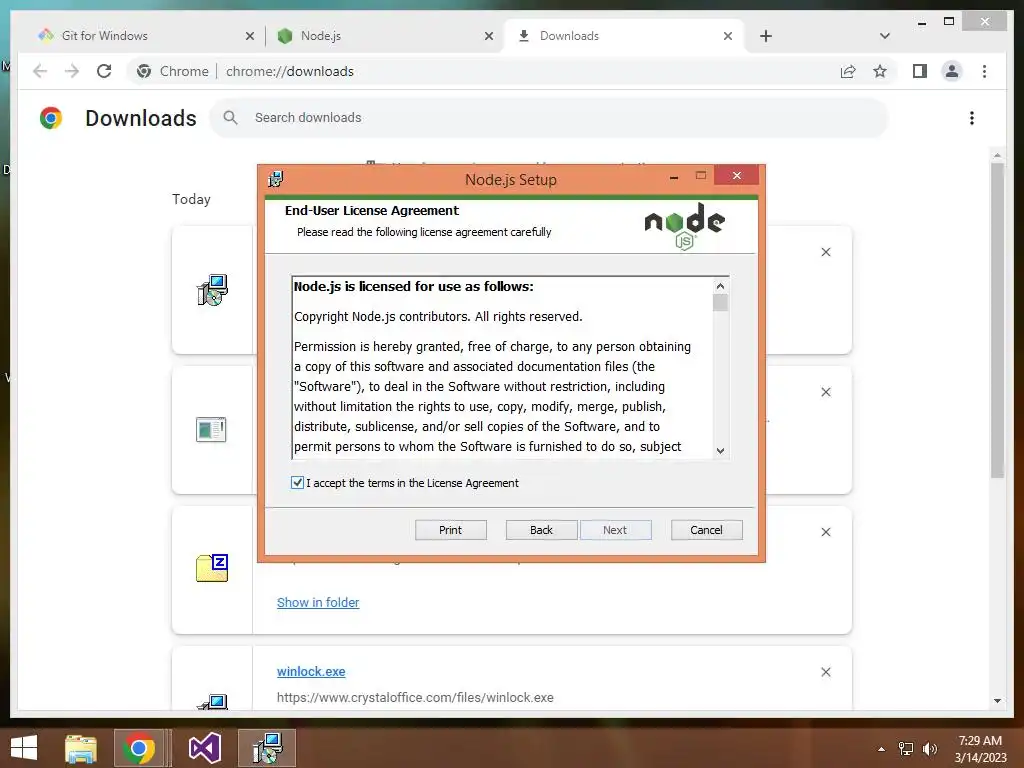Click the Chrome logo beside Downloads heading
This screenshot has width=1024, height=768.
pyautogui.click(x=51, y=118)
